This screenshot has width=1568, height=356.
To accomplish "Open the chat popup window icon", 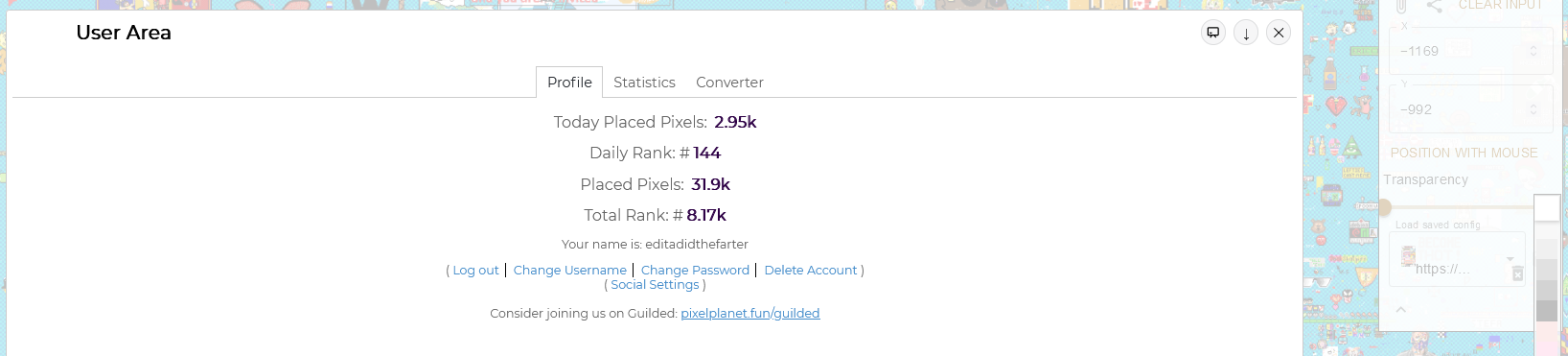I will click(1213, 33).
